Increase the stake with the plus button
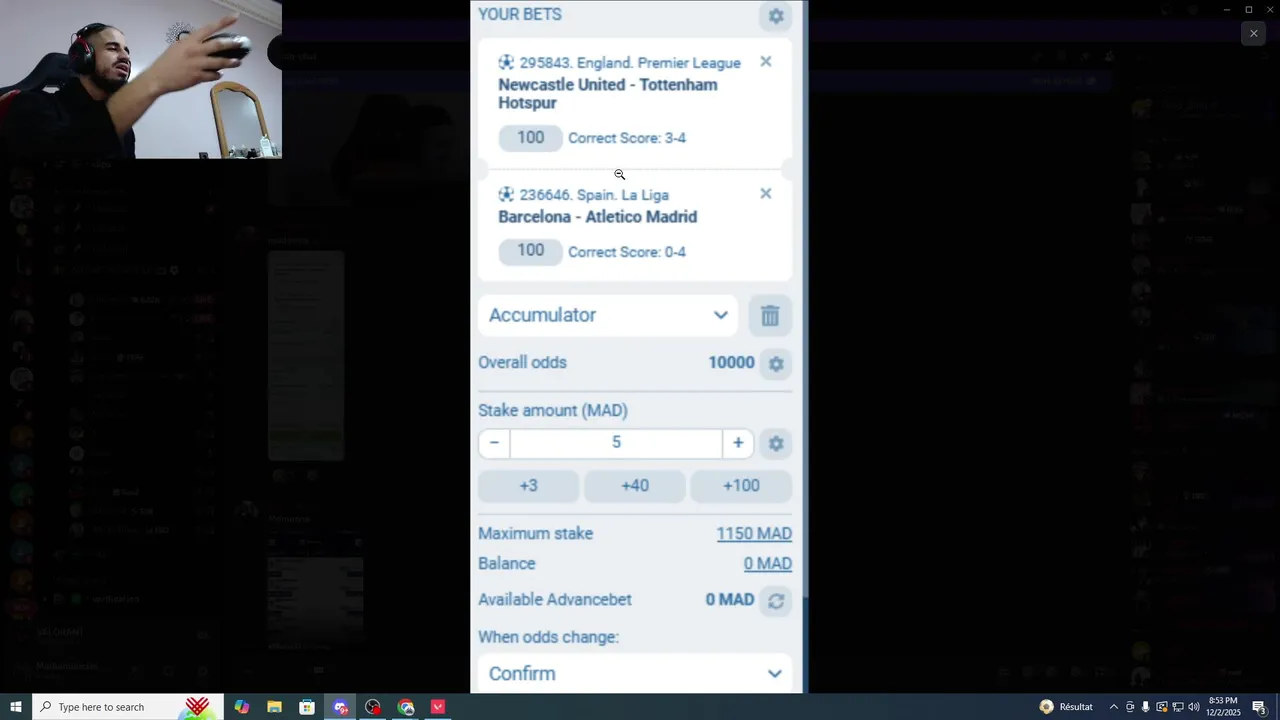Viewport: 1280px width, 720px height. 738,443
